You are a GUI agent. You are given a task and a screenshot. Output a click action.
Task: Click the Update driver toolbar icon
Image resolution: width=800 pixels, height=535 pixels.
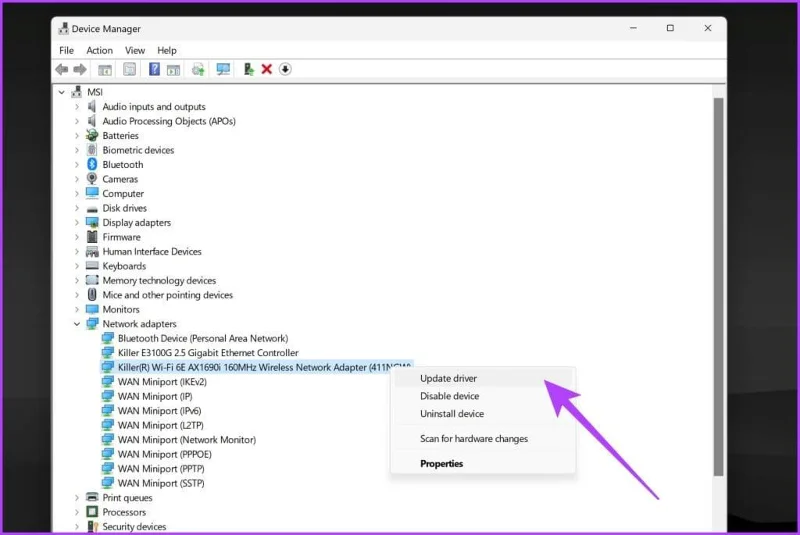click(x=198, y=69)
